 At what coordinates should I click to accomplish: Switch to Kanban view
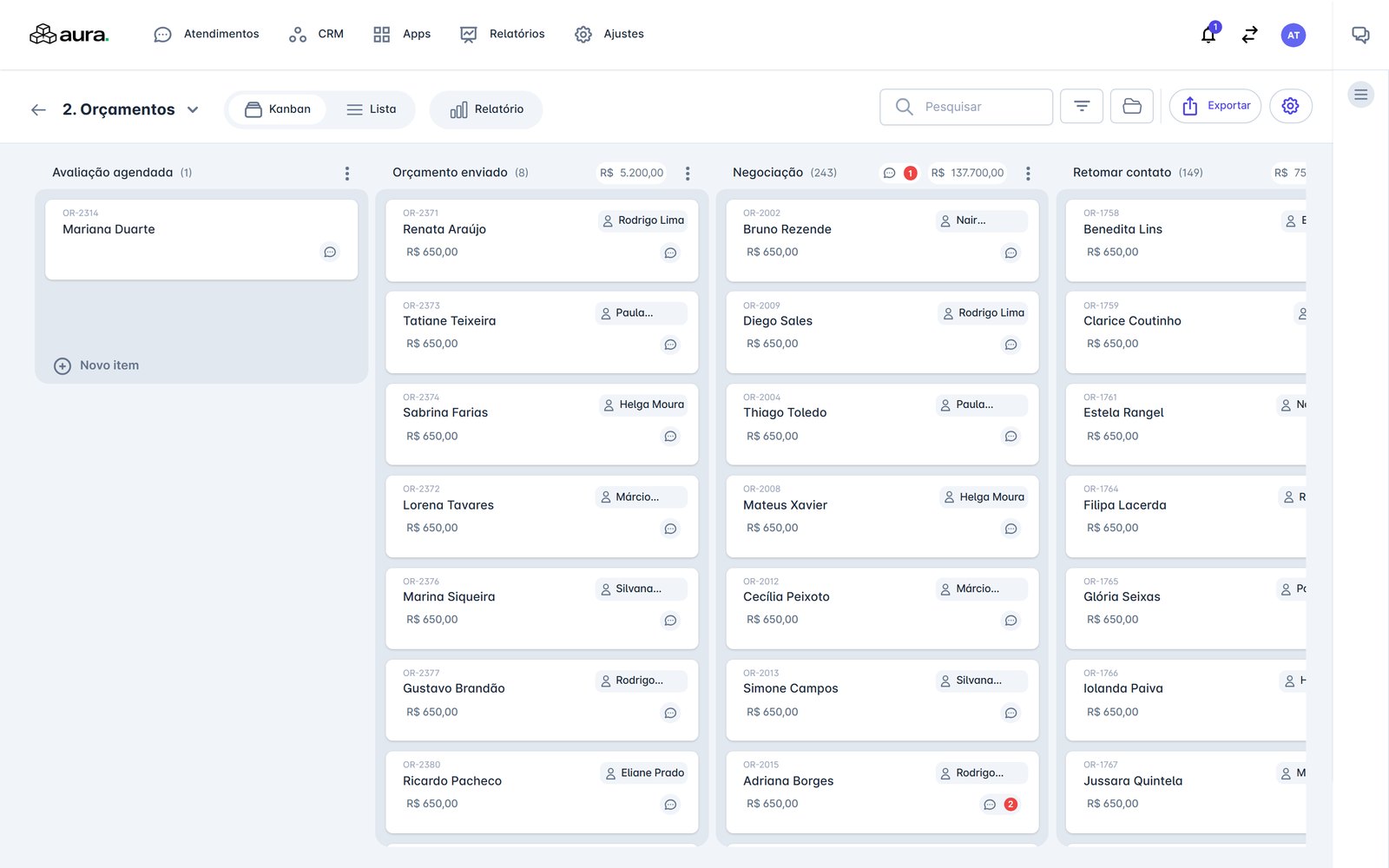pyautogui.click(x=278, y=109)
